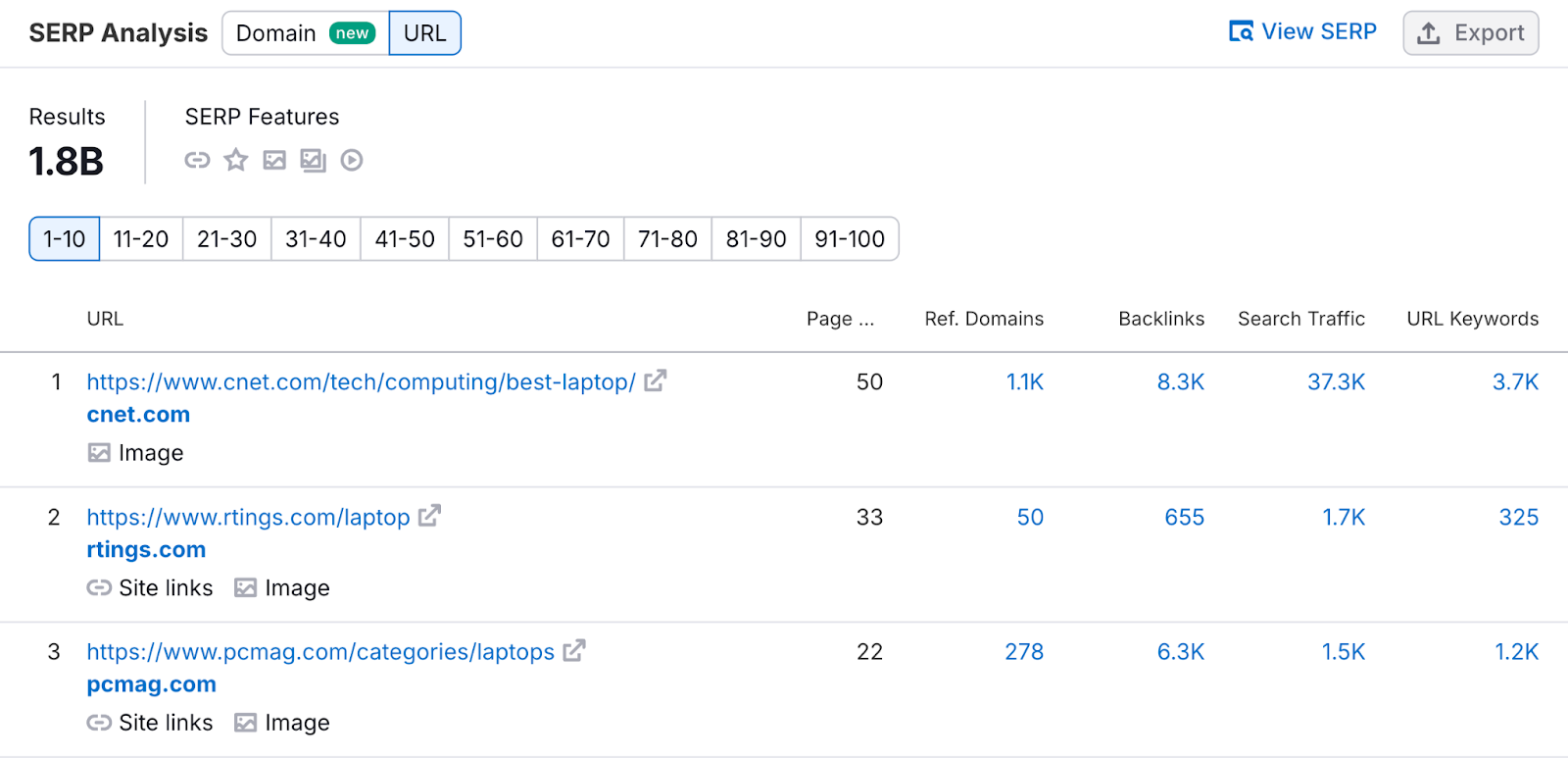Image resolution: width=1568 pixels, height=758 pixels.
Task: Click pcmag's 6.3K backlinks value
Action: [x=1180, y=652]
